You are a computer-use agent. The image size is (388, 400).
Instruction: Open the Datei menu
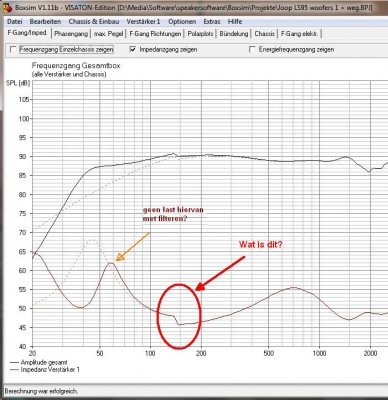pos(15,22)
